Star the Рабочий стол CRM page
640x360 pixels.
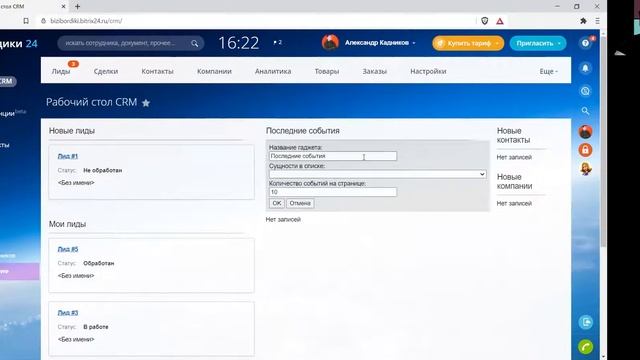[x=146, y=103]
